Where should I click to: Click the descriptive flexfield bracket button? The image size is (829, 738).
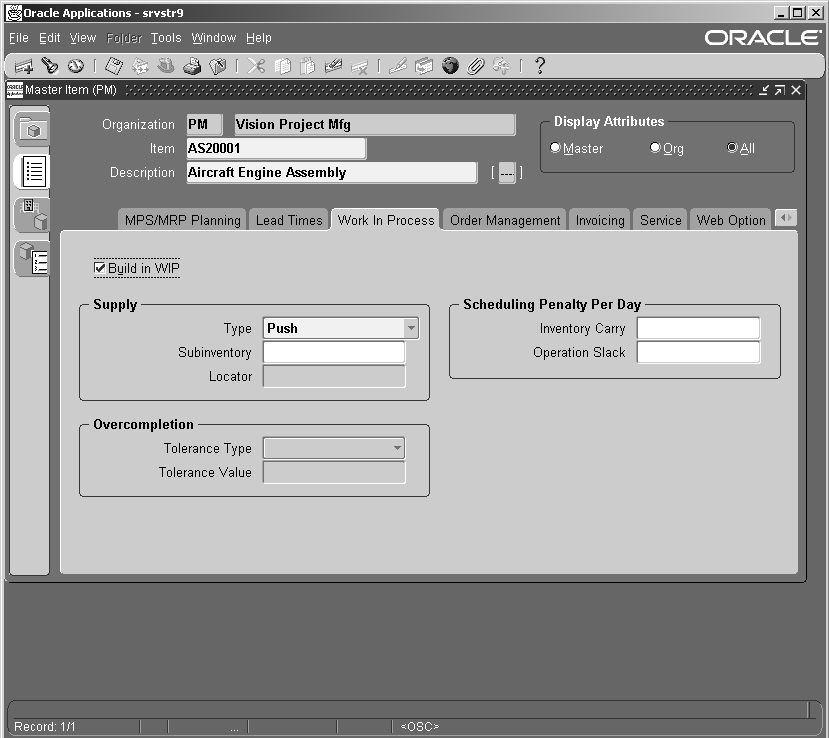(507, 173)
